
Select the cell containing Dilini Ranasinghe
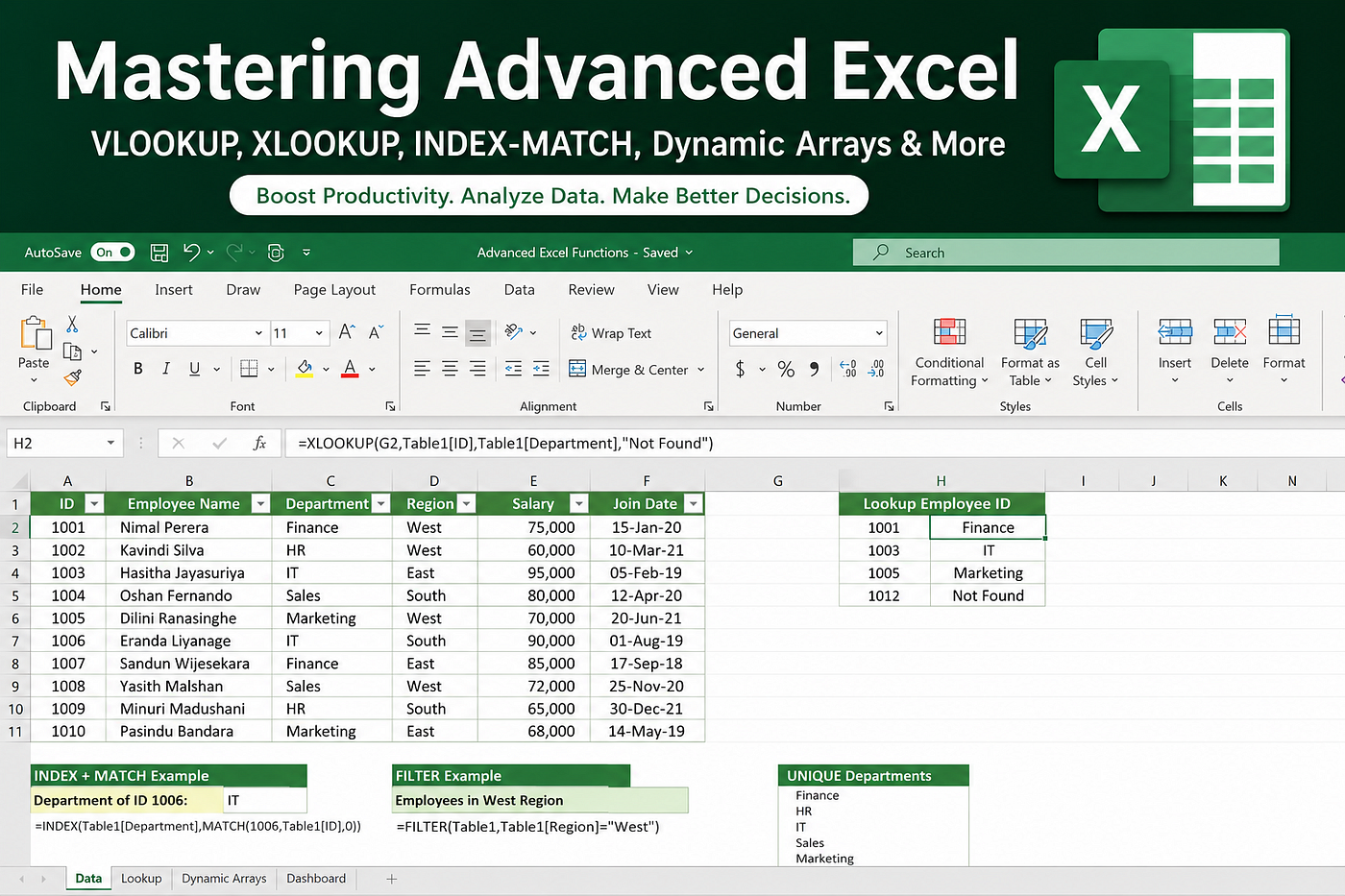tap(188, 618)
